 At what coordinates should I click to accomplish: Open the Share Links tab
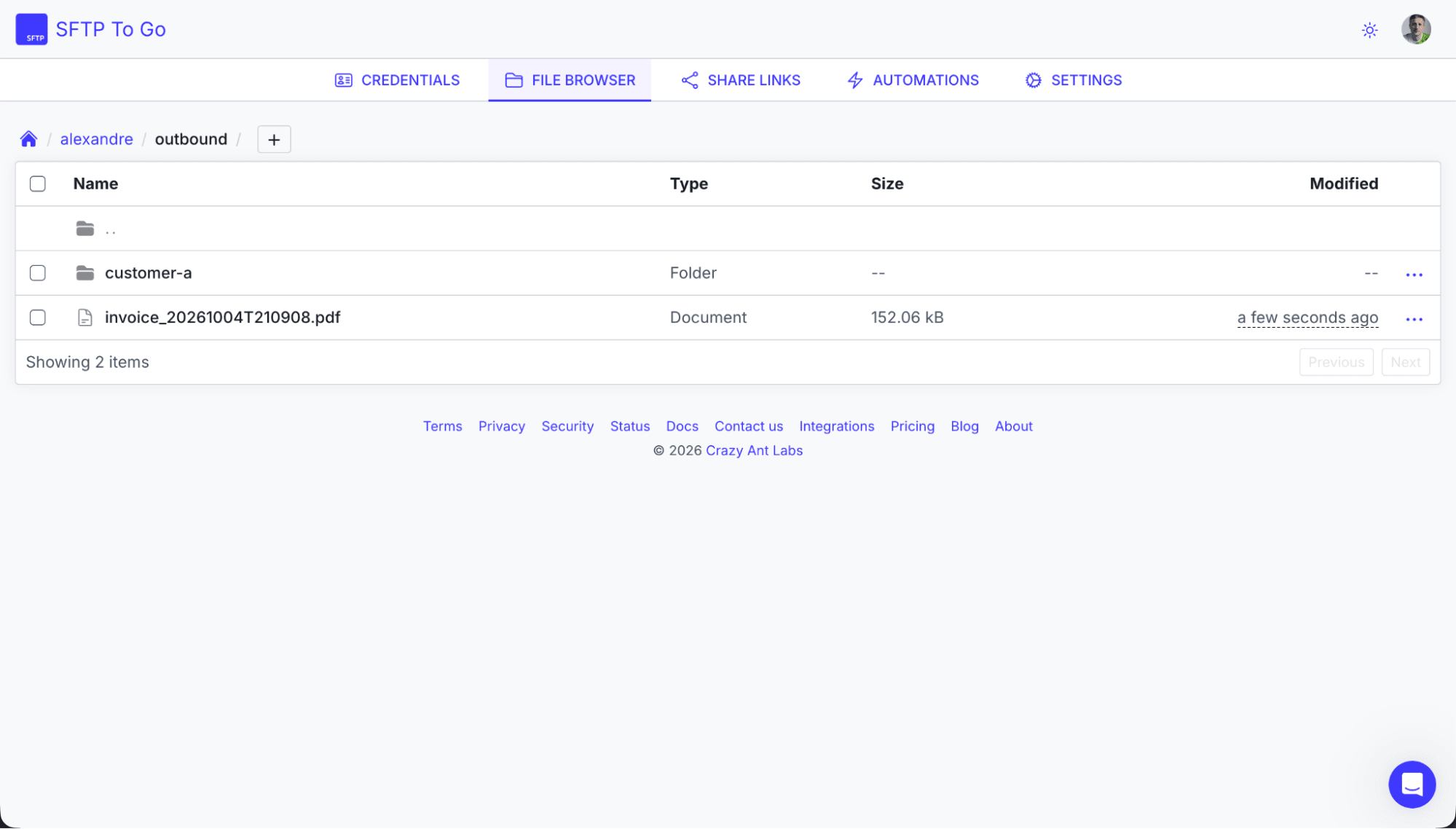click(741, 80)
